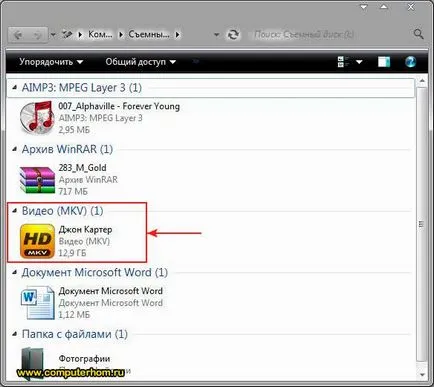Open the 'Упорядочить' menu
Image resolution: width=434 pixels, height=387 pixels.
pyautogui.click(x=51, y=62)
